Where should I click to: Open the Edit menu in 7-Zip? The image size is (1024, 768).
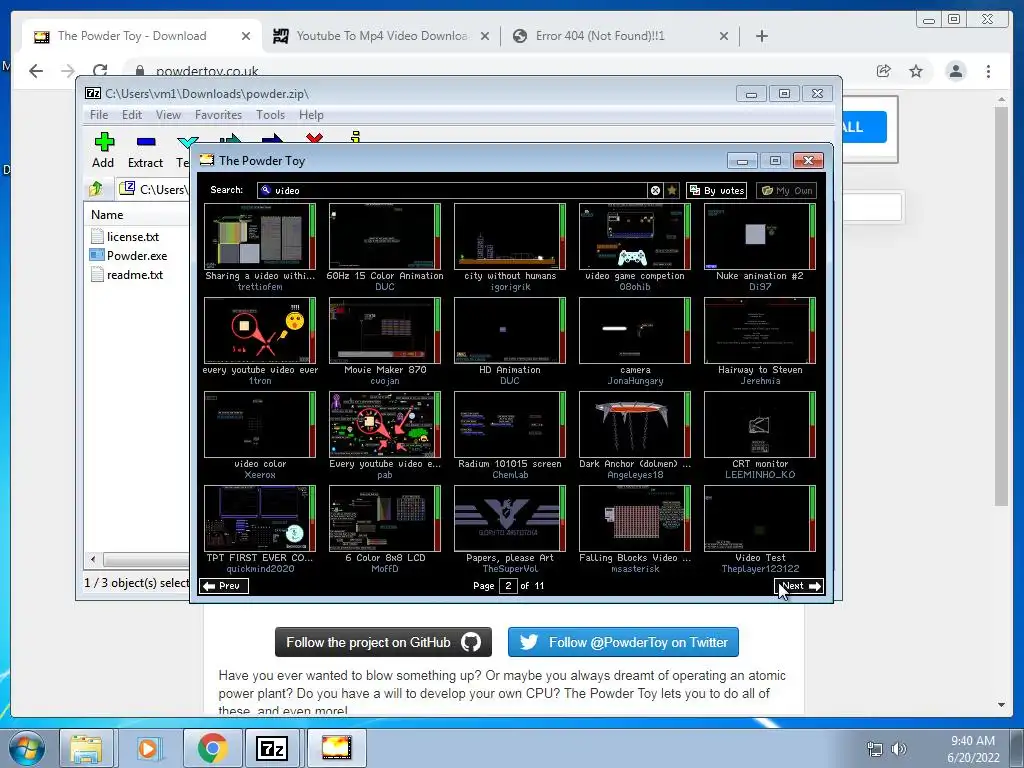pyautogui.click(x=132, y=115)
